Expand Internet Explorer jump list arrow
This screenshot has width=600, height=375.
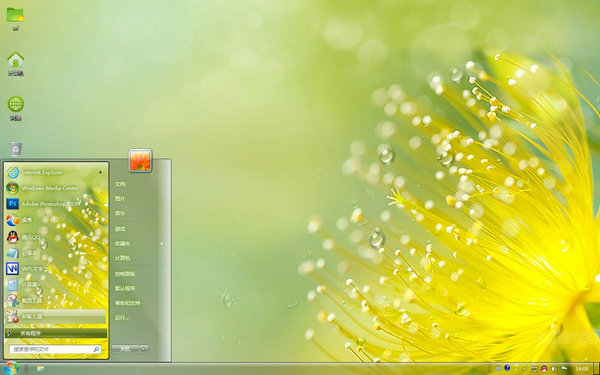pyautogui.click(x=100, y=173)
